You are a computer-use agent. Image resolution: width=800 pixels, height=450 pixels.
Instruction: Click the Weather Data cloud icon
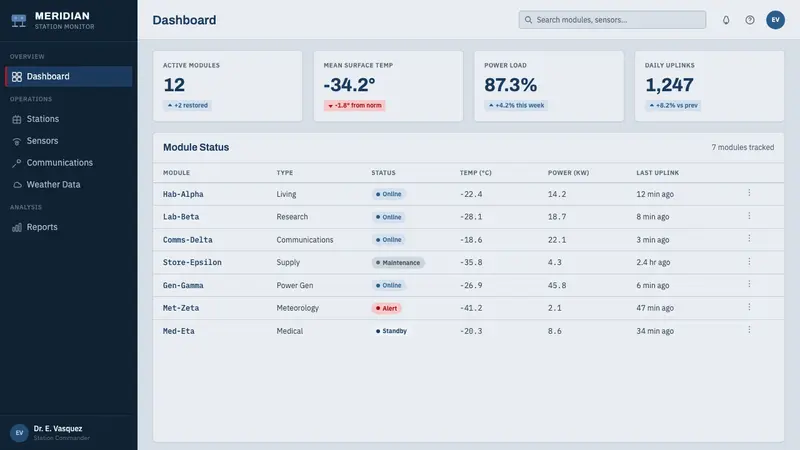(x=17, y=185)
